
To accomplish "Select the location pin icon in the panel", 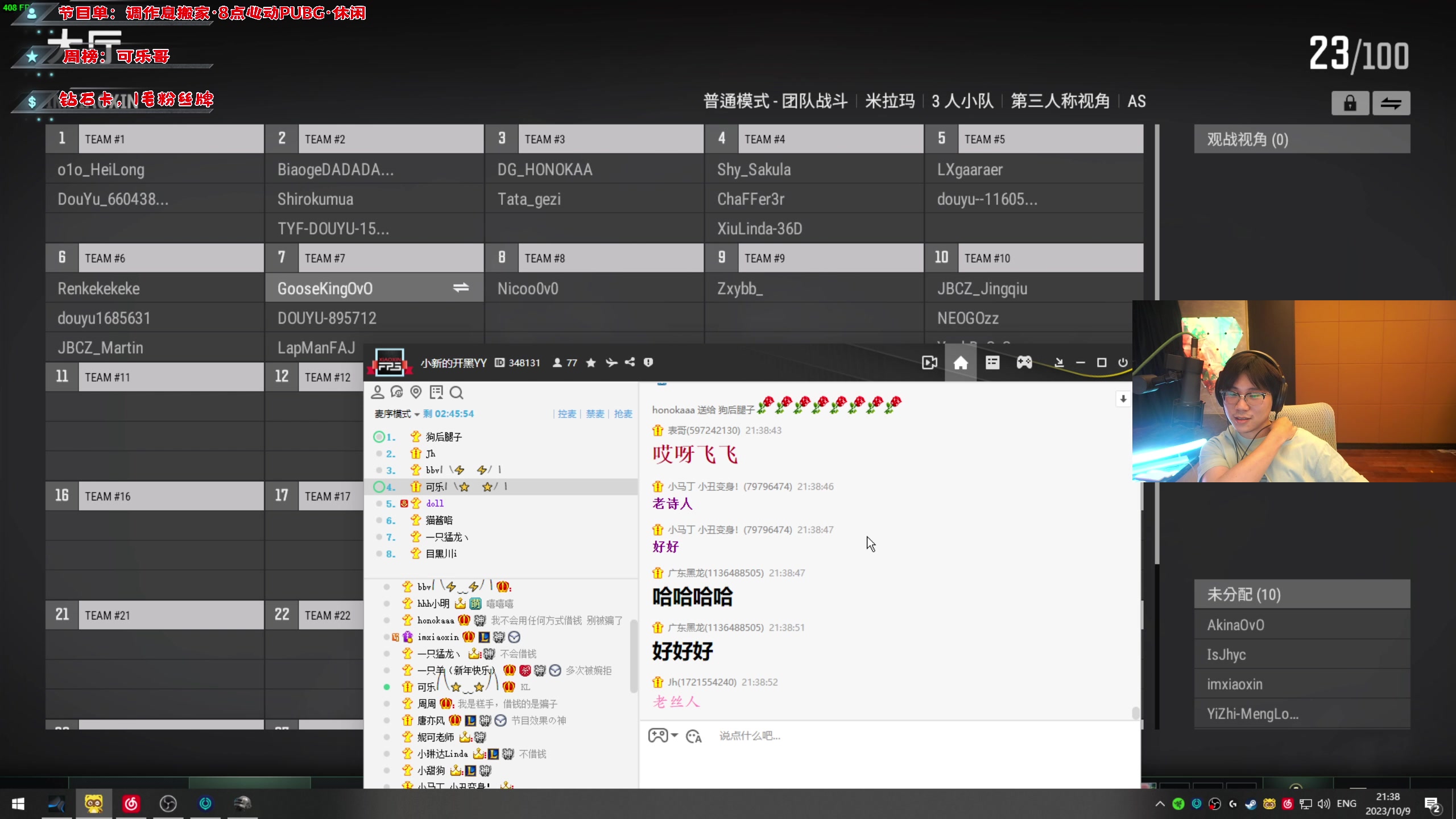I will (x=416, y=392).
